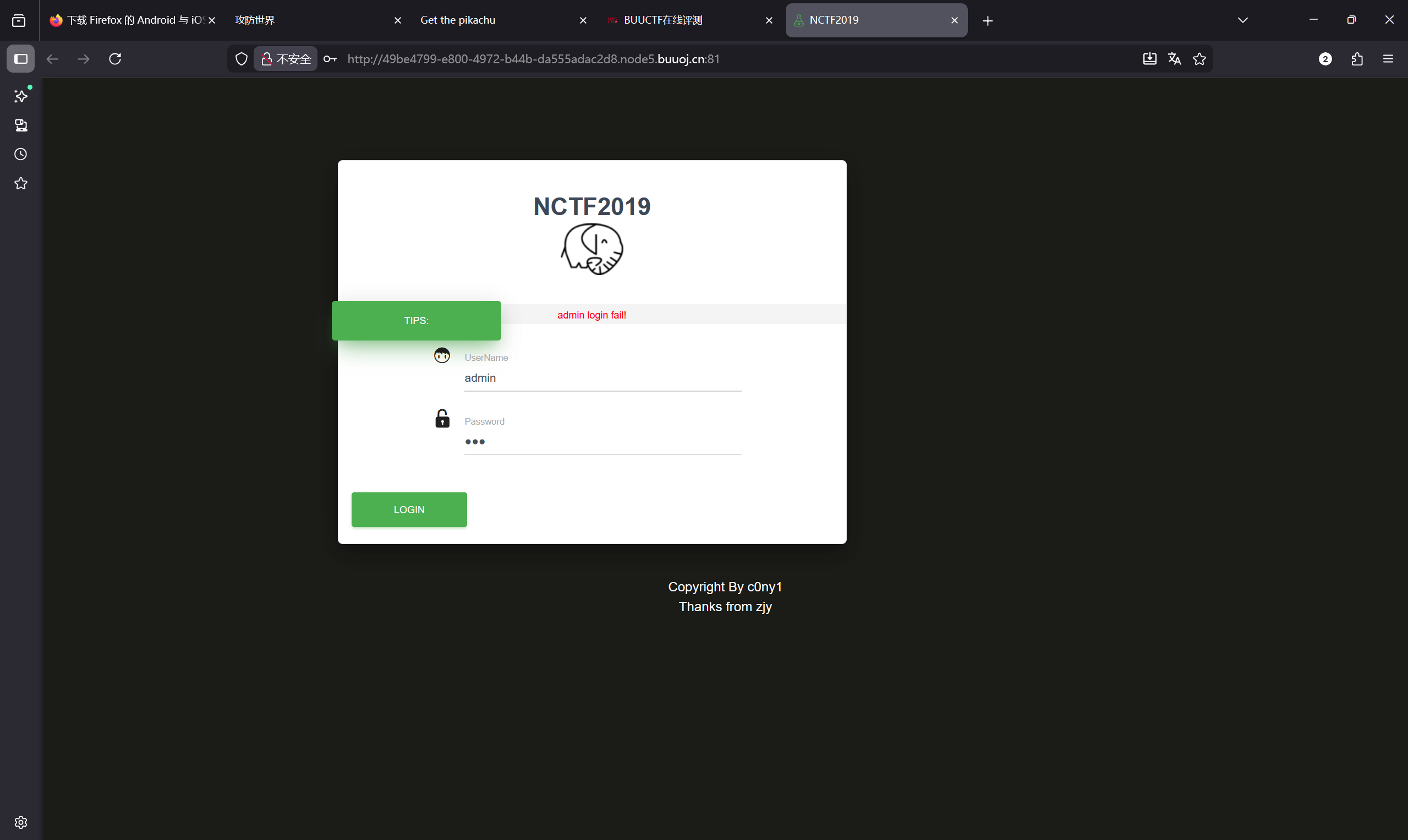The image size is (1408, 840).
Task: Toggle the sidebar panel button
Action: pos(21,59)
